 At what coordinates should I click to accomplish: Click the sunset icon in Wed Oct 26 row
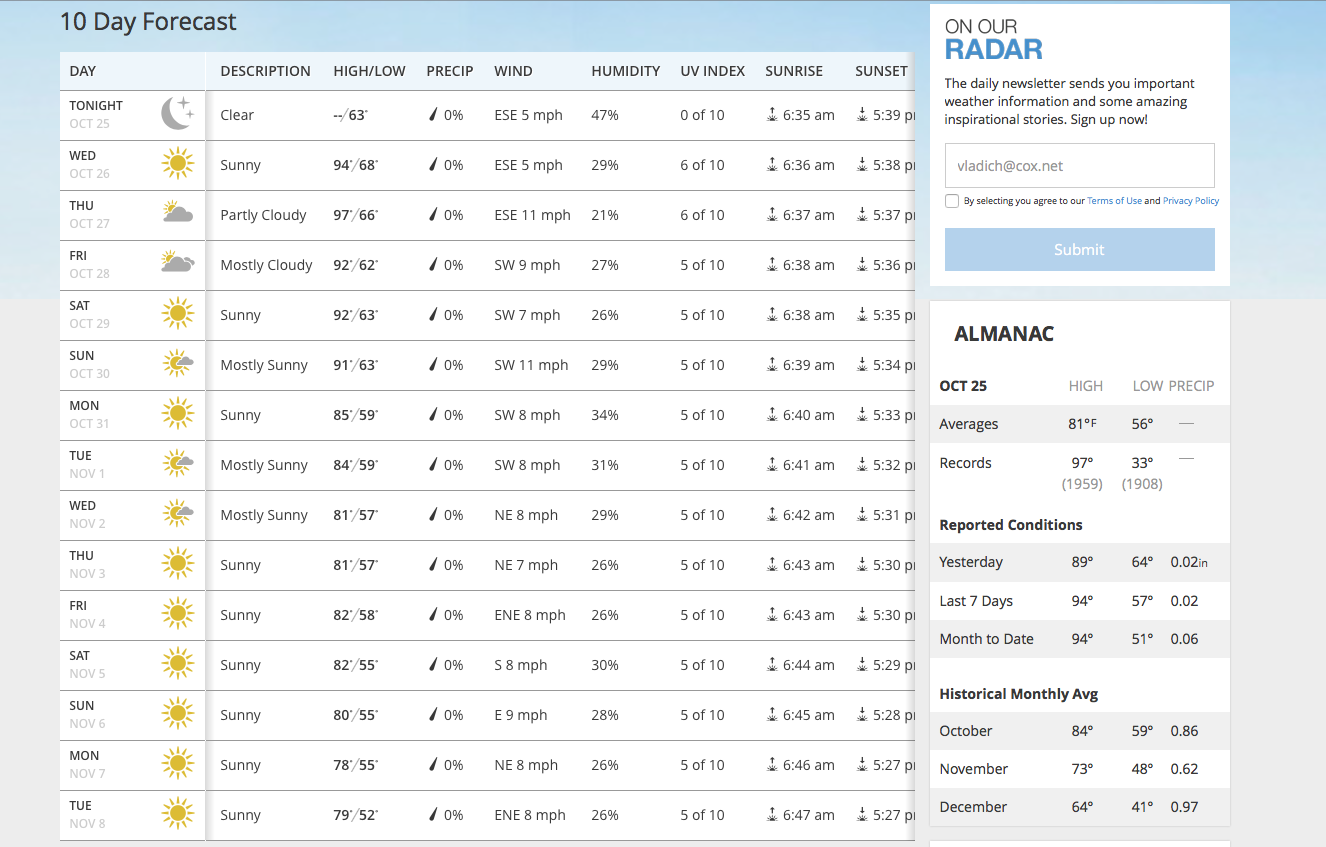pyautogui.click(x=862, y=165)
